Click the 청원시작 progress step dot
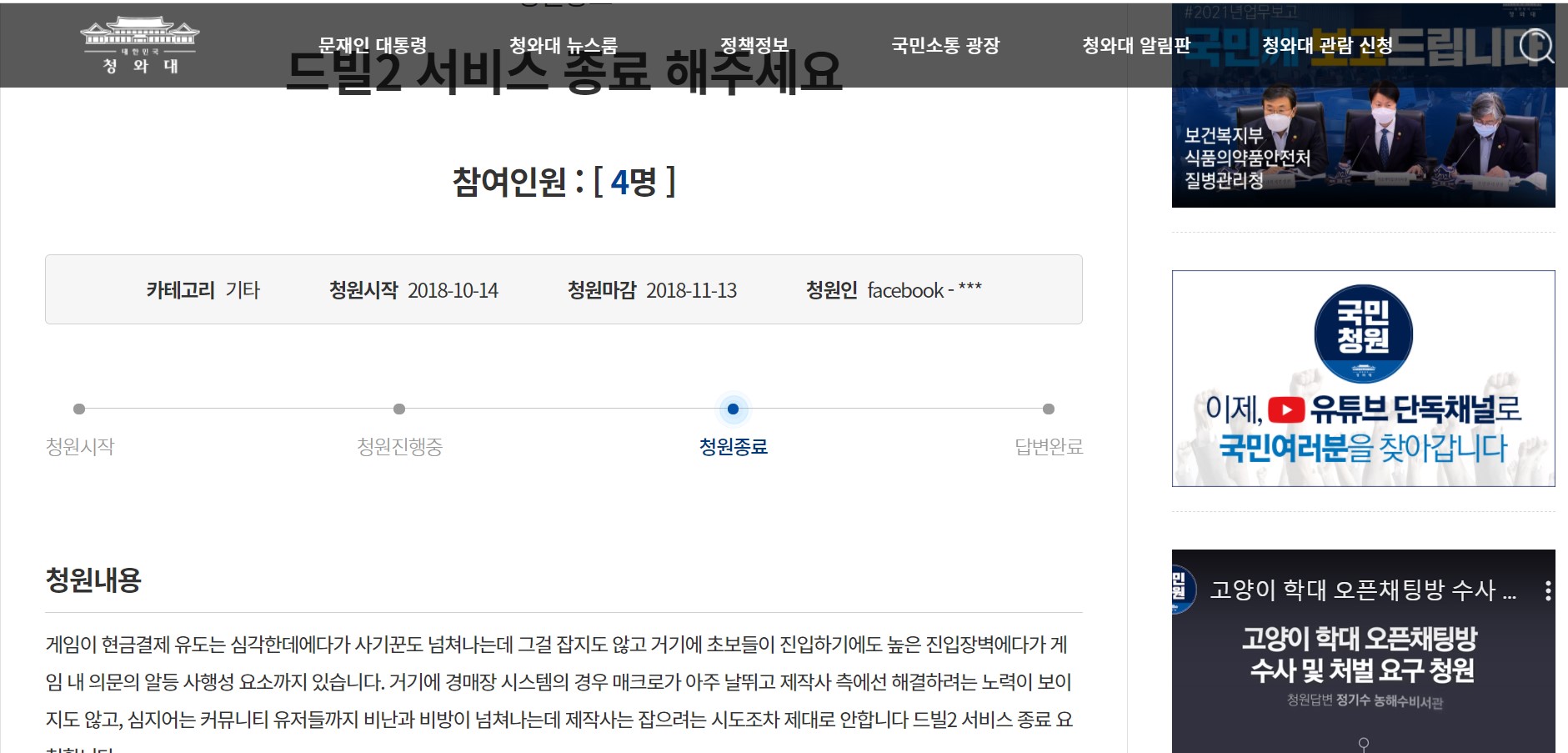 coord(79,409)
